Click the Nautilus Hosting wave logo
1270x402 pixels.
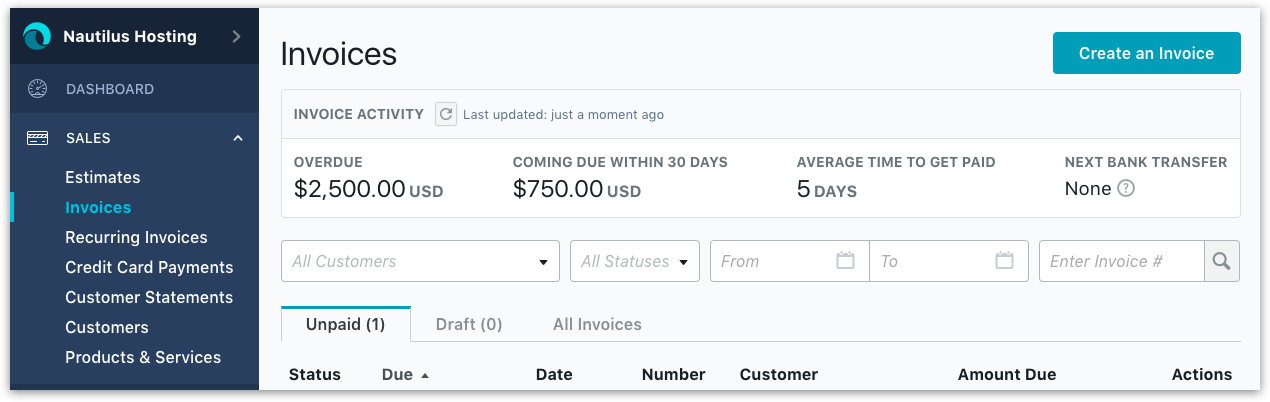click(37, 36)
